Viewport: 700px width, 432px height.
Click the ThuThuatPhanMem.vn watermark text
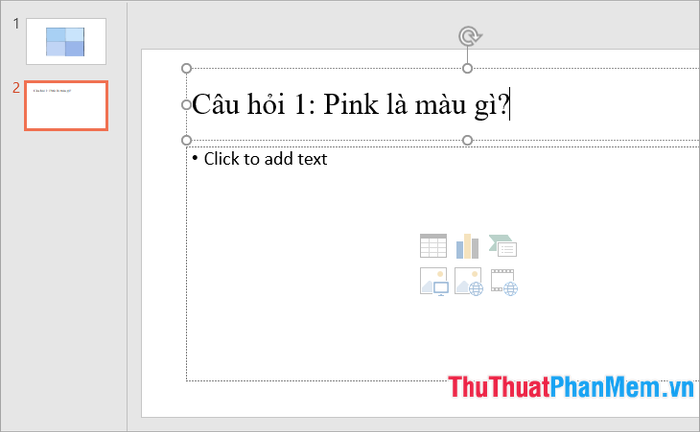[x=571, y=387]
